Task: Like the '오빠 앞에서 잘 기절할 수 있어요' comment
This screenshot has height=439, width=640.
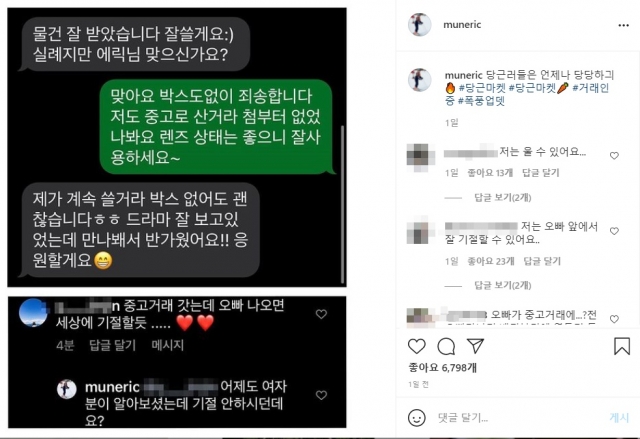Action: (x=614, y=231)
